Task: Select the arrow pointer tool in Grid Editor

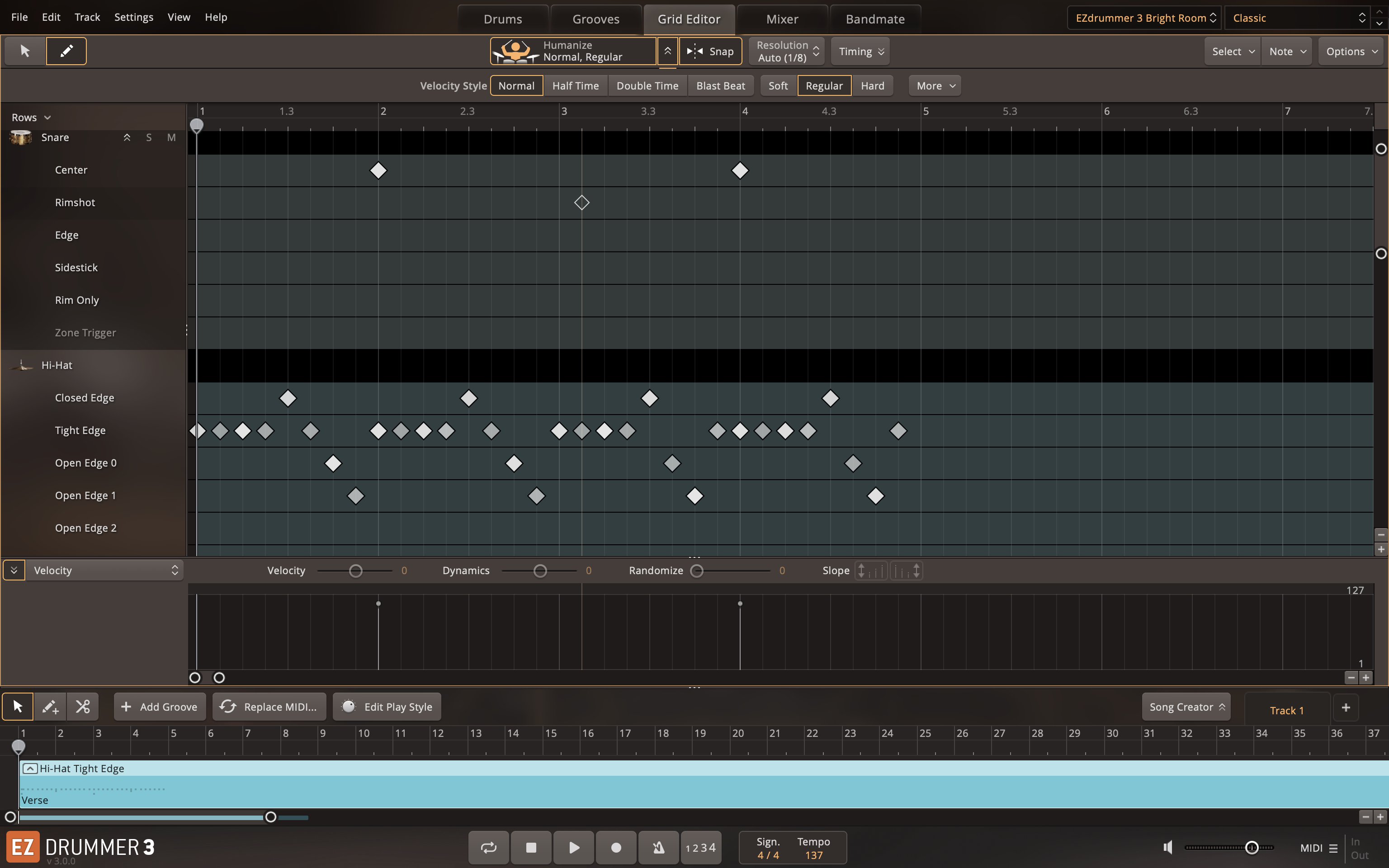Action: point(25,51)
